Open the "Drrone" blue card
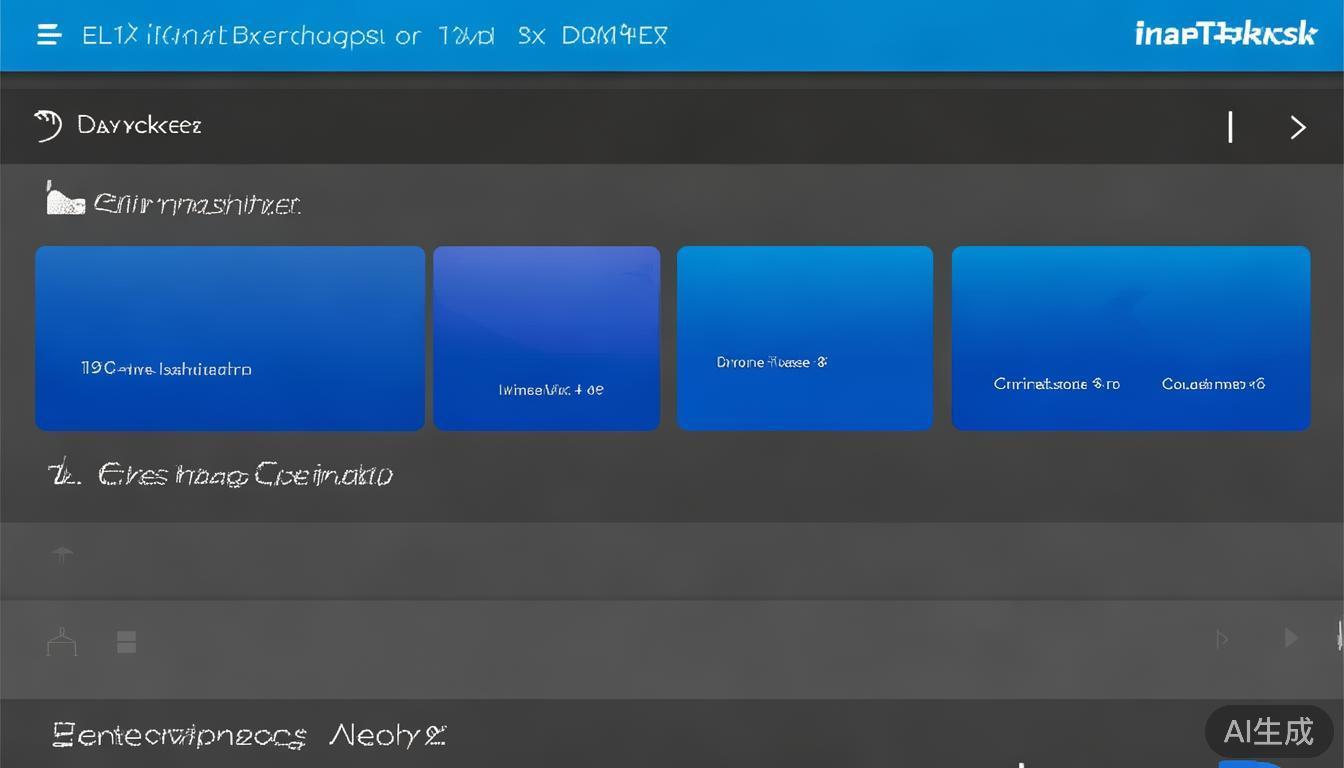 [804, 338]
